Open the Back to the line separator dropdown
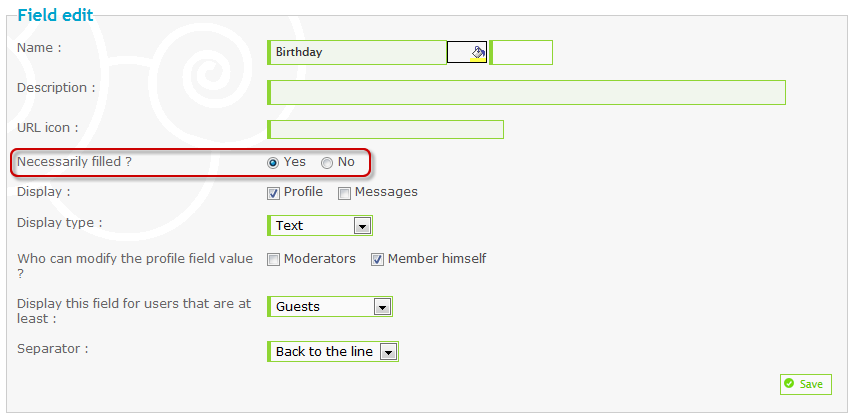The width and height of the screenshot is (854, 419). point(333,352)
